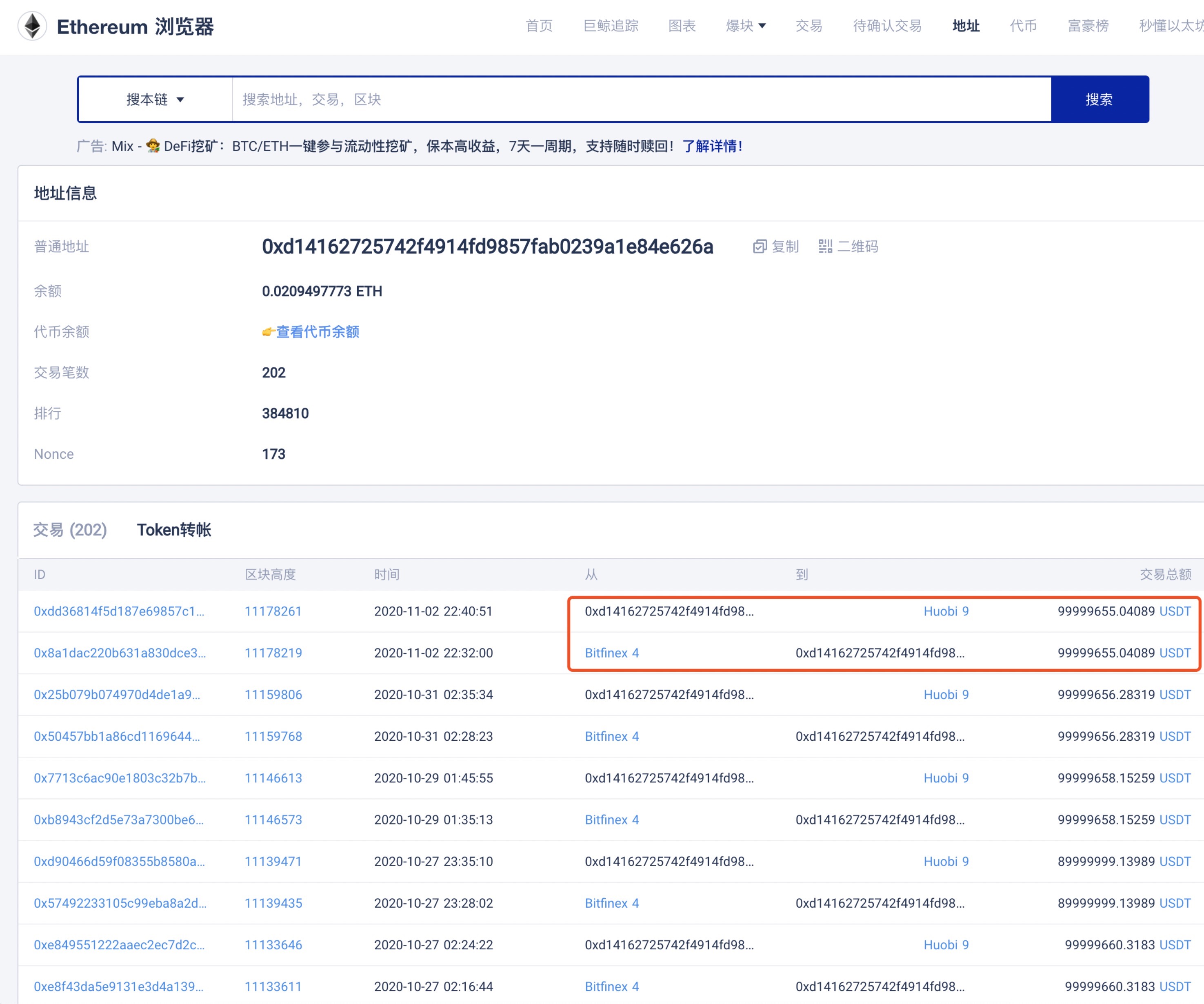Screen dimensions: 1204x1004
Task: Show the 二维码 QR code icon
Action: pyautogui.click(x=825, y=247)
